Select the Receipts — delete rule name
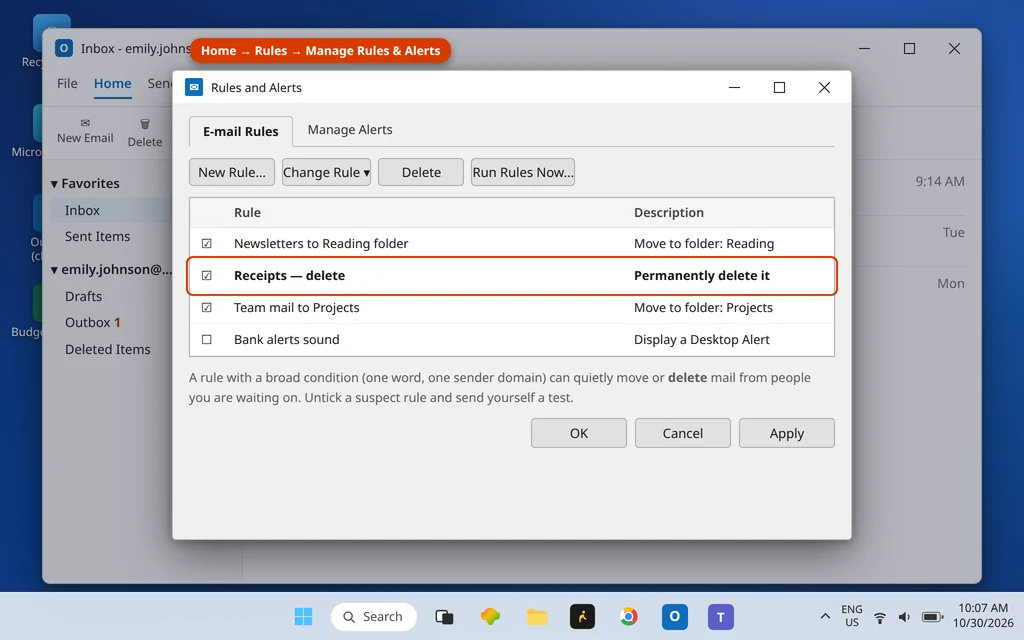This screenshot has width=1024, height=640. click(289, 276)
